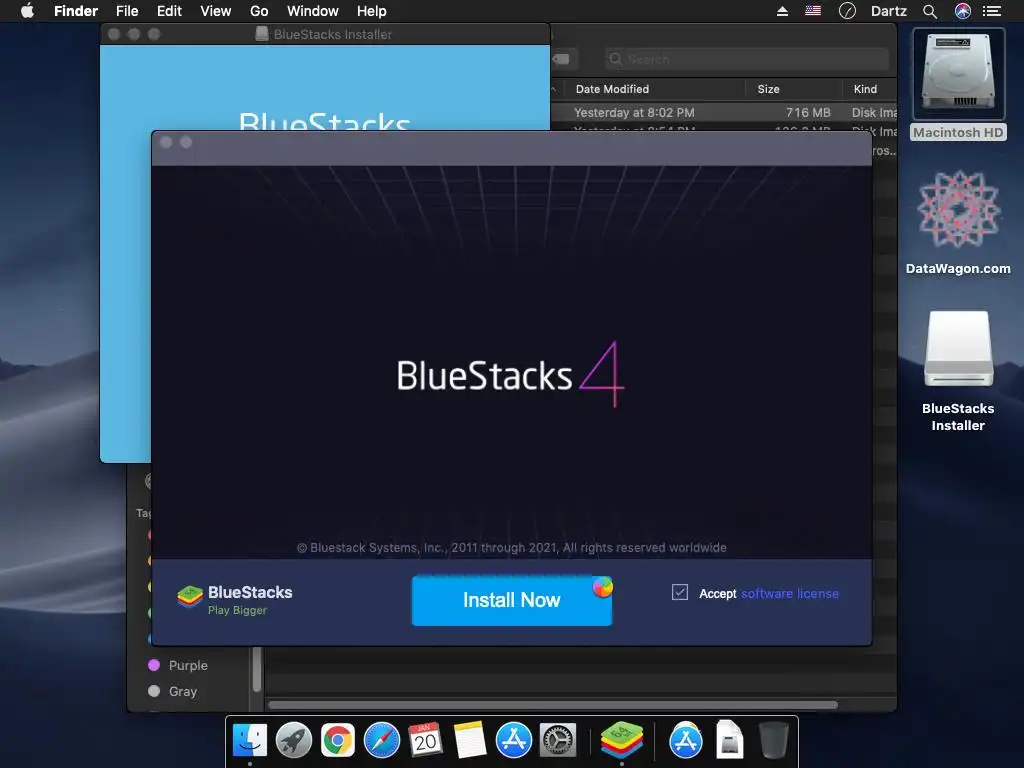Open Notes from the Dock
1024x768 pixels.
tap(470, 740)
